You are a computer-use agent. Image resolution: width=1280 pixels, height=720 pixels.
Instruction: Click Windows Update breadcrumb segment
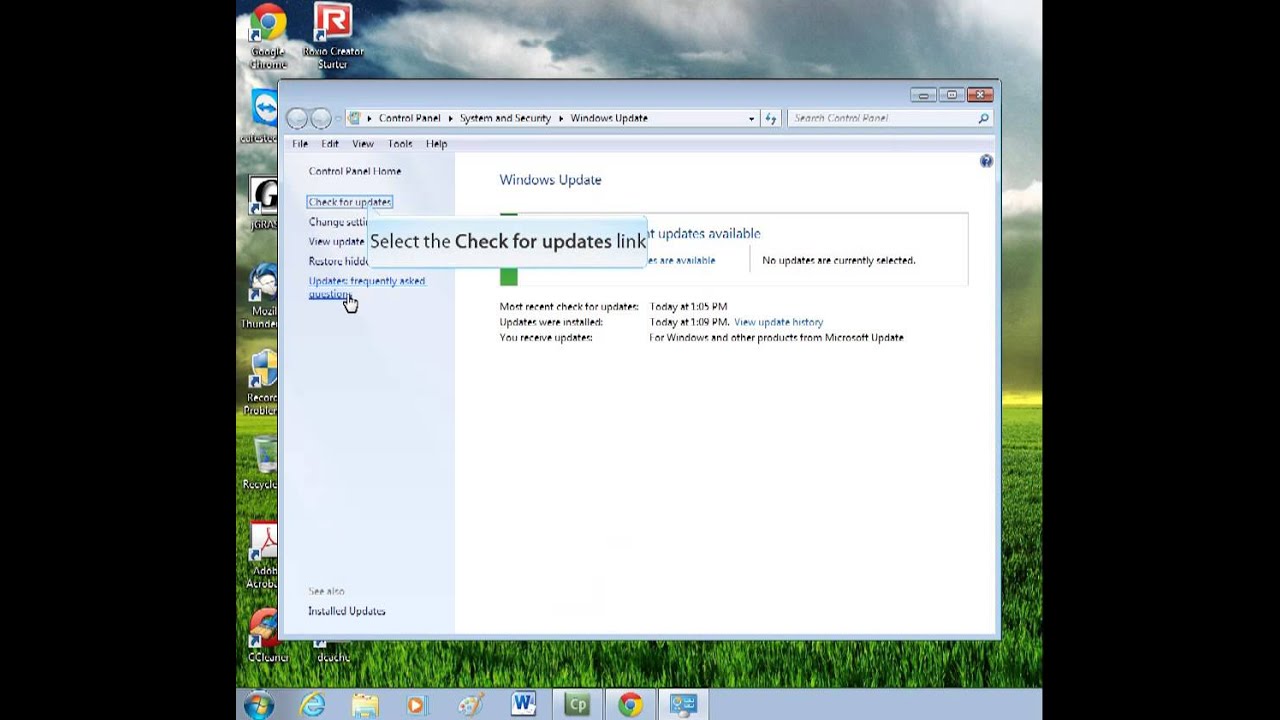(609, 118)
